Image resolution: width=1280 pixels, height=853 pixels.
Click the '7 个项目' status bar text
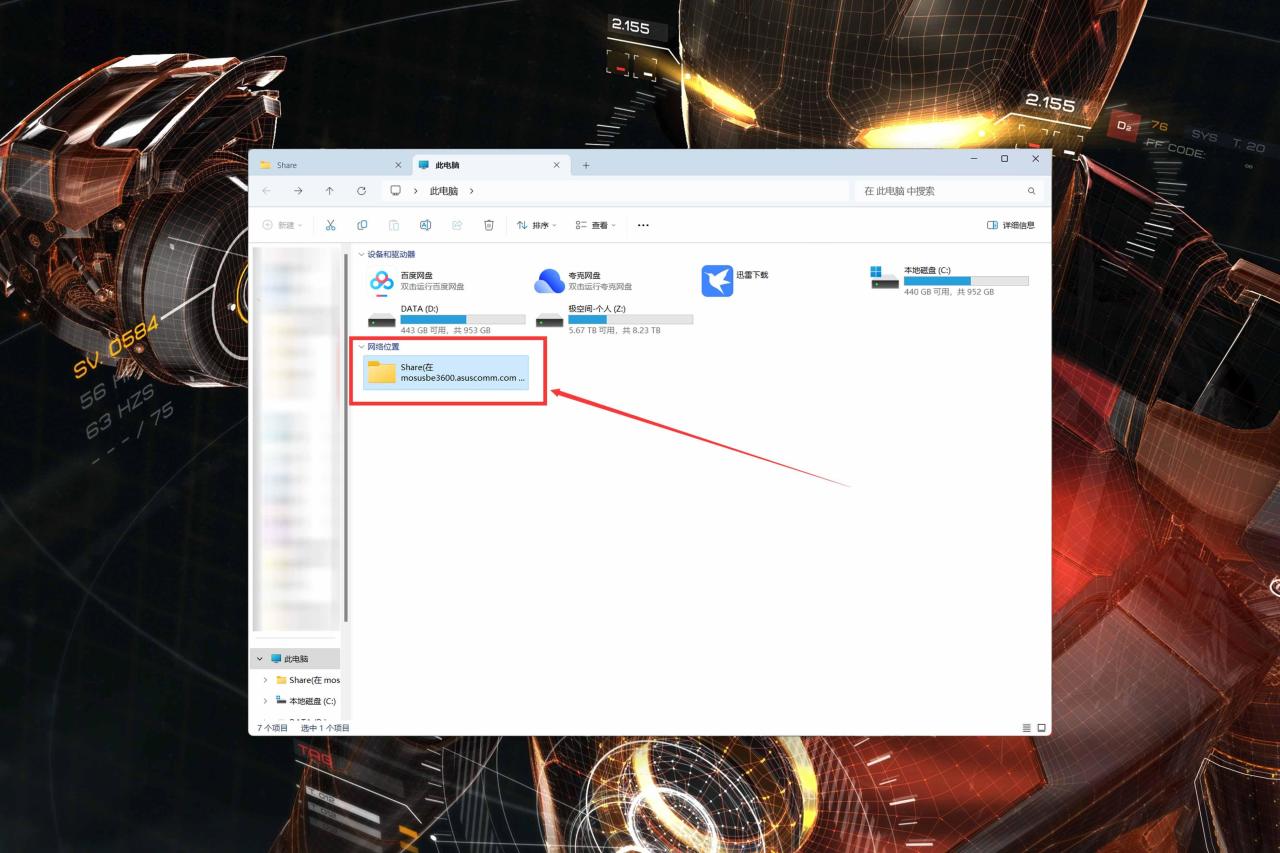pyautogui.click(x=272, y=728)
